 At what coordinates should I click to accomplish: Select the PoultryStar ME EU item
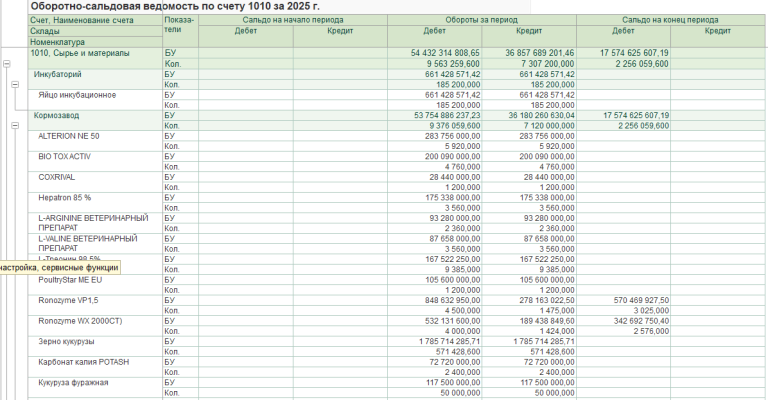coord(70,280)
